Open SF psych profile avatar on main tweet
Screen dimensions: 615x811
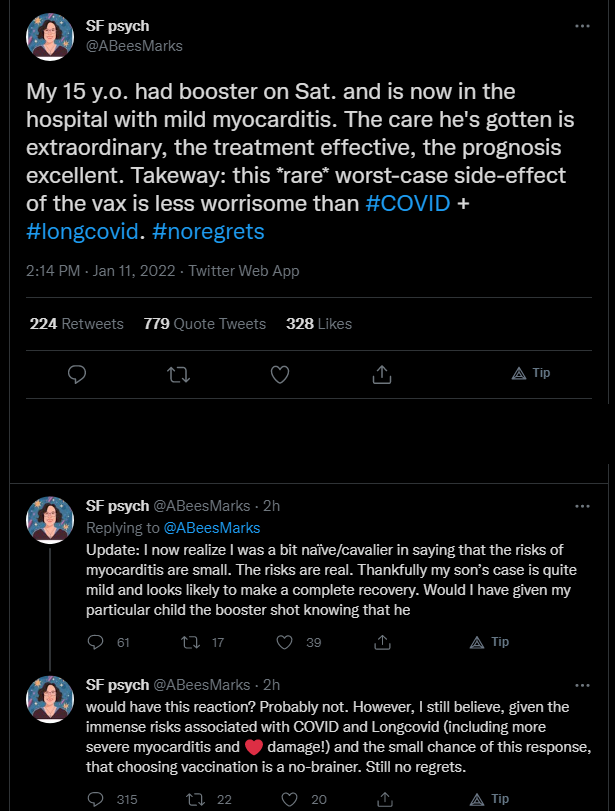50,37
